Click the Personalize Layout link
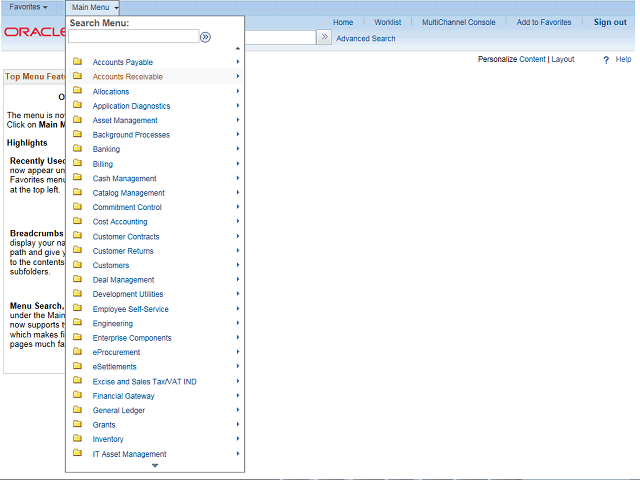 [x=562, y=59]
